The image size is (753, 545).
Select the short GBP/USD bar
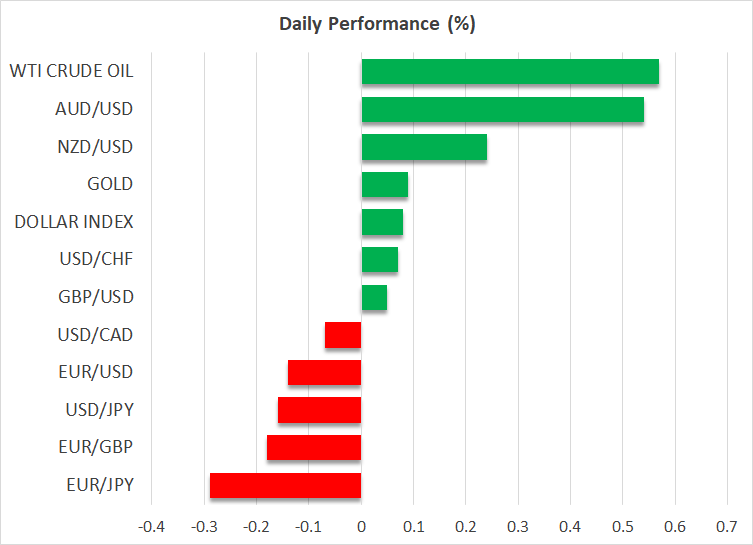tap(374, 297)
